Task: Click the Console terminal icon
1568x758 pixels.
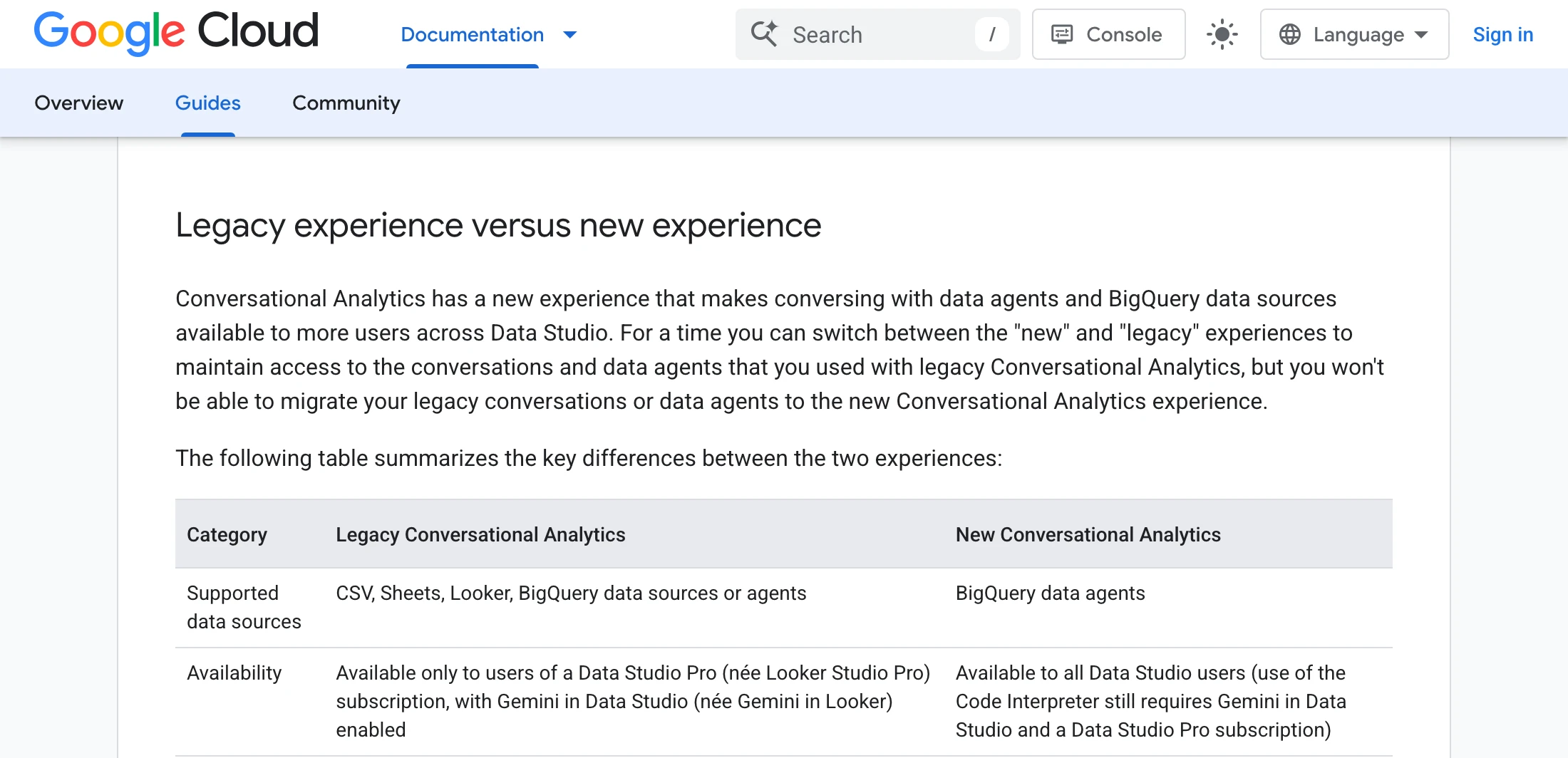Action: tap(1062, 34)
